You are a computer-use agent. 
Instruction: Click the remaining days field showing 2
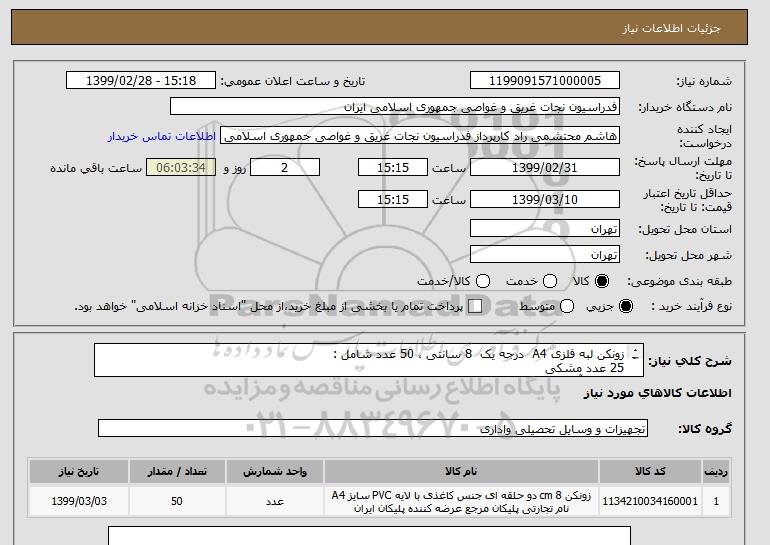(285, 167)
